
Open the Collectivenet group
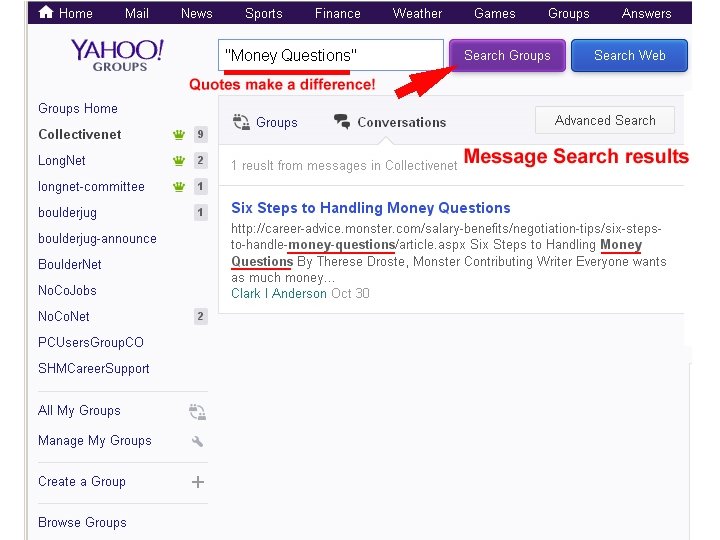[80, 135]
